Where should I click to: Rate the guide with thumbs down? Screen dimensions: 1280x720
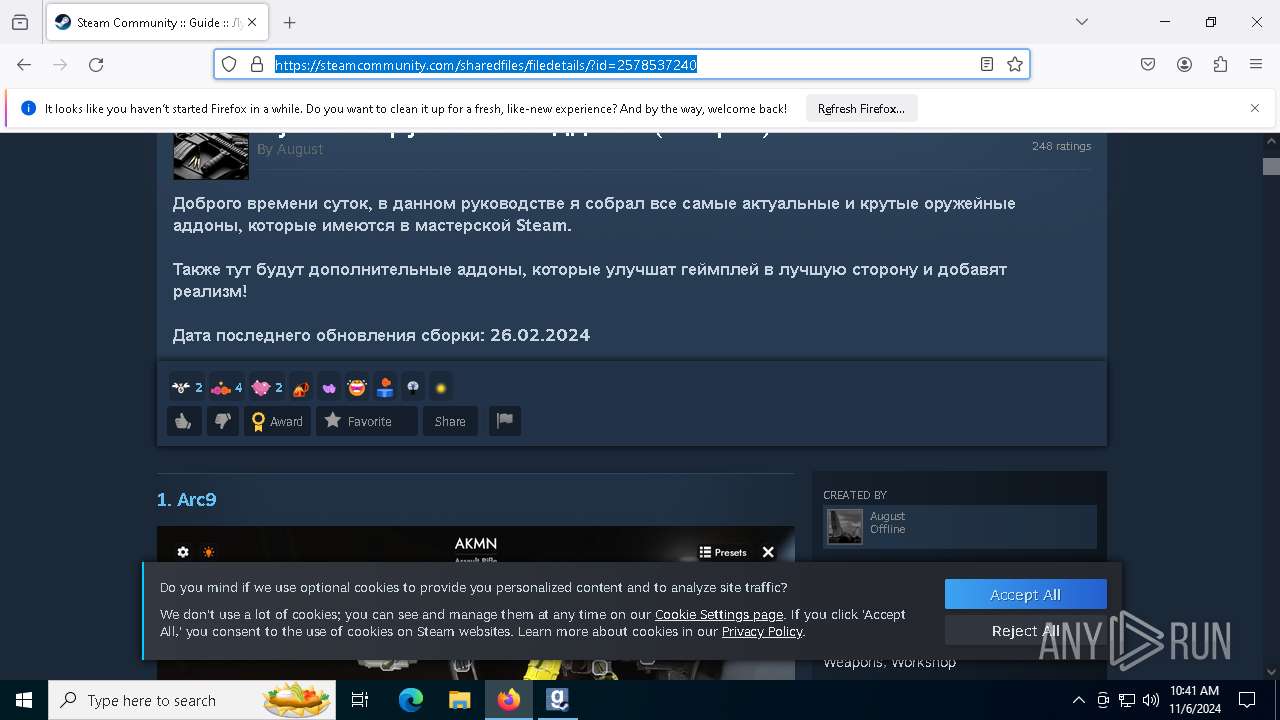click(x=222, y=421)
